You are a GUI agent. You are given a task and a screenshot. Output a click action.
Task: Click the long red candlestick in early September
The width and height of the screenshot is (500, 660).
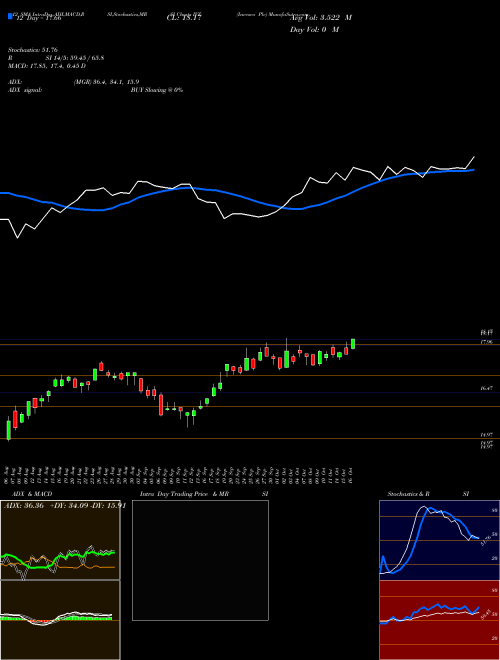161,405
